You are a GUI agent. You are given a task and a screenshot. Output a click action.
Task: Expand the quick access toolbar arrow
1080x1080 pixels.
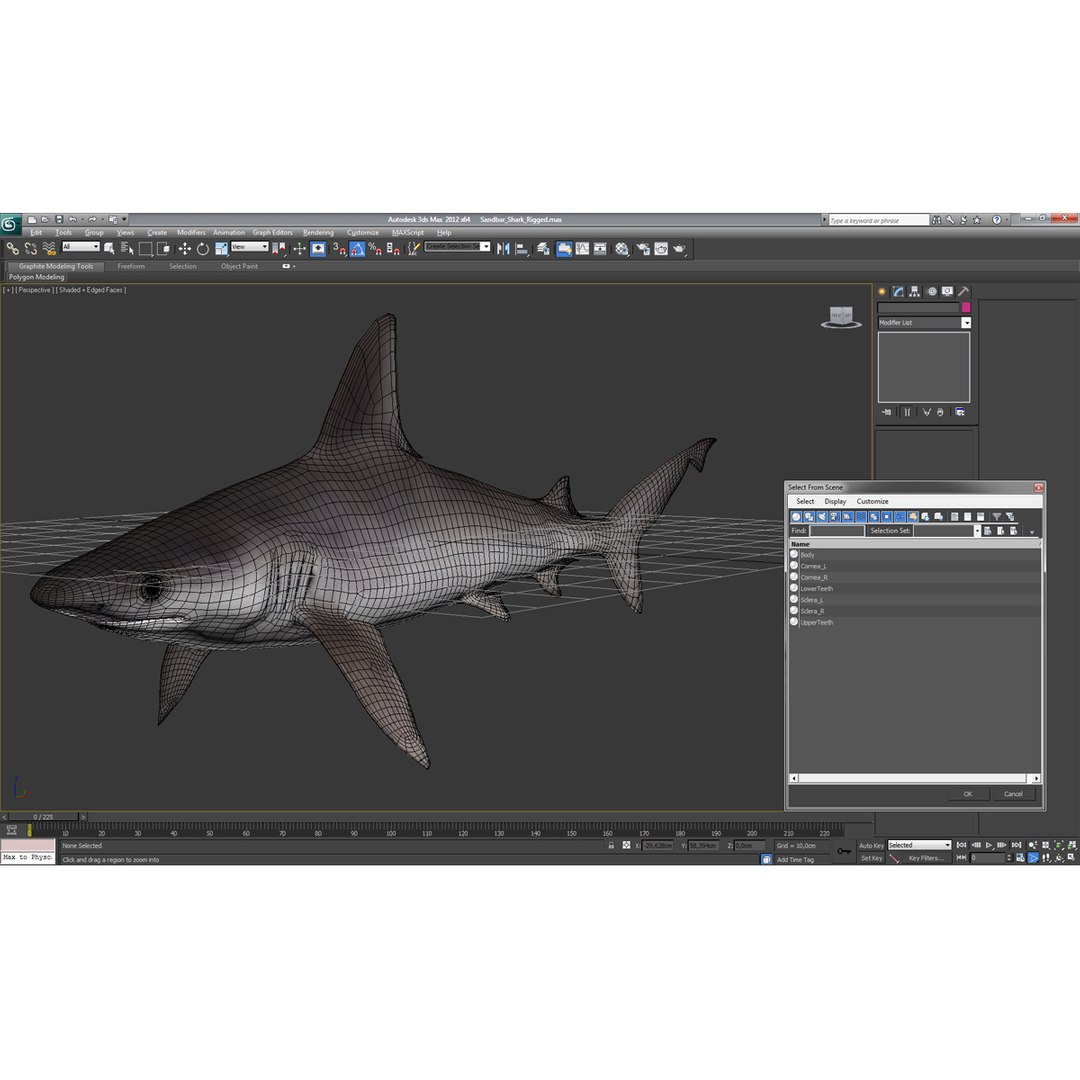pyautogui.click(x=124, y=219)
